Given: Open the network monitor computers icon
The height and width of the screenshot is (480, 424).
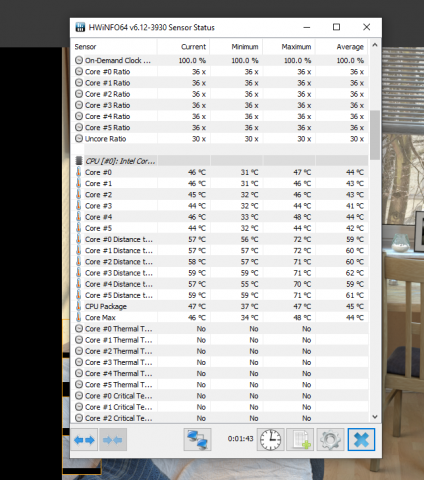Looking at the screenshot, I should tap(197, 440).
